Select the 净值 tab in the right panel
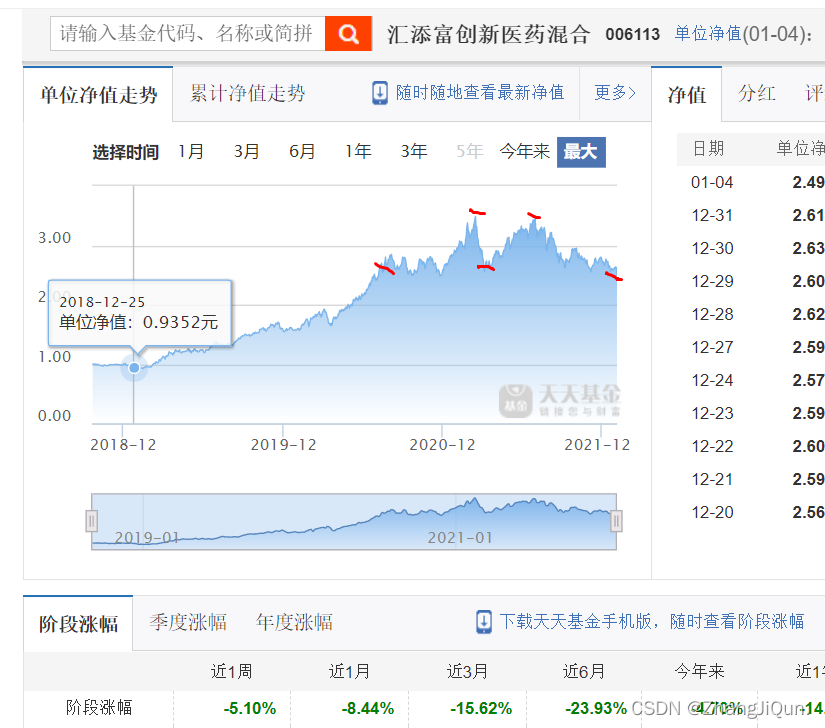 click(x=686, y=95)
